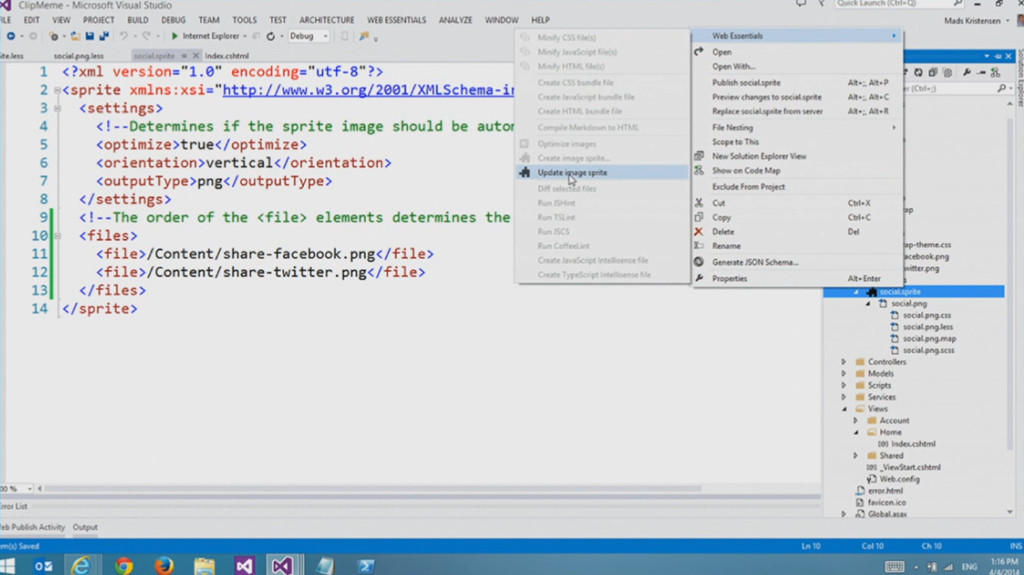Click the Mads Kristensen account name
Screen dimensions: 1024x575
point(972,21)
